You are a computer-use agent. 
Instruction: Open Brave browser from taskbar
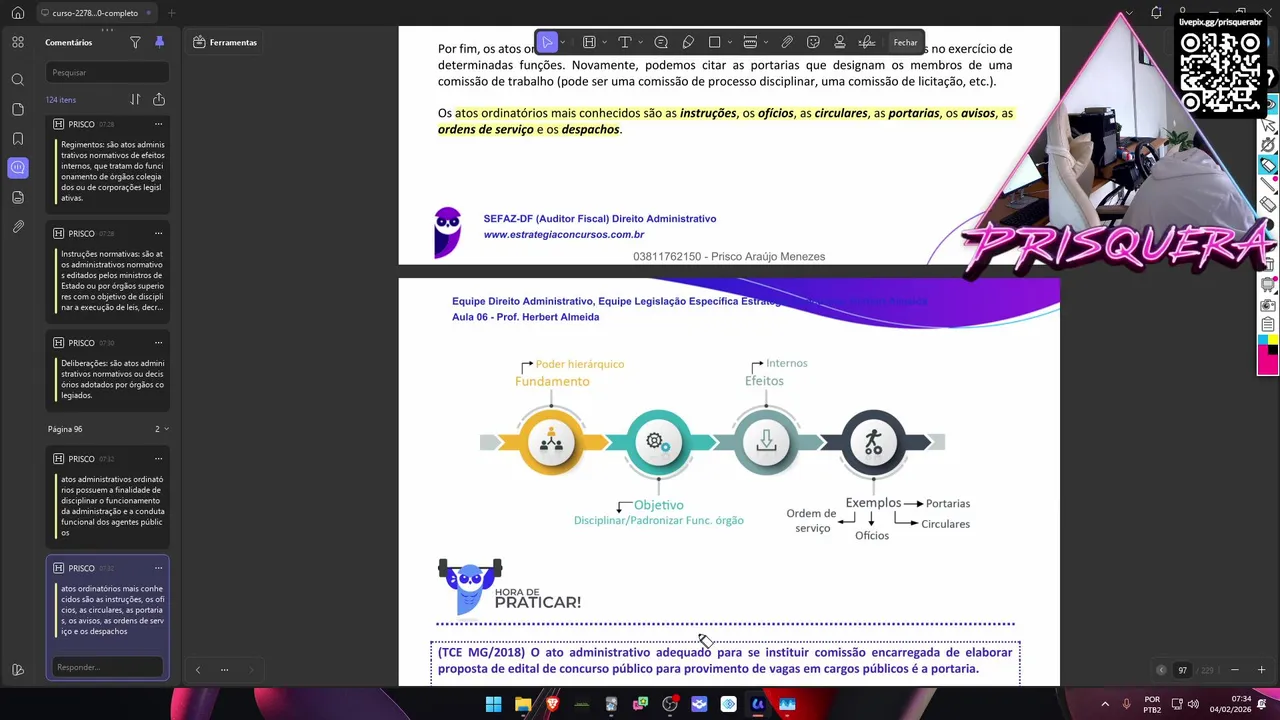pos(552,704)
